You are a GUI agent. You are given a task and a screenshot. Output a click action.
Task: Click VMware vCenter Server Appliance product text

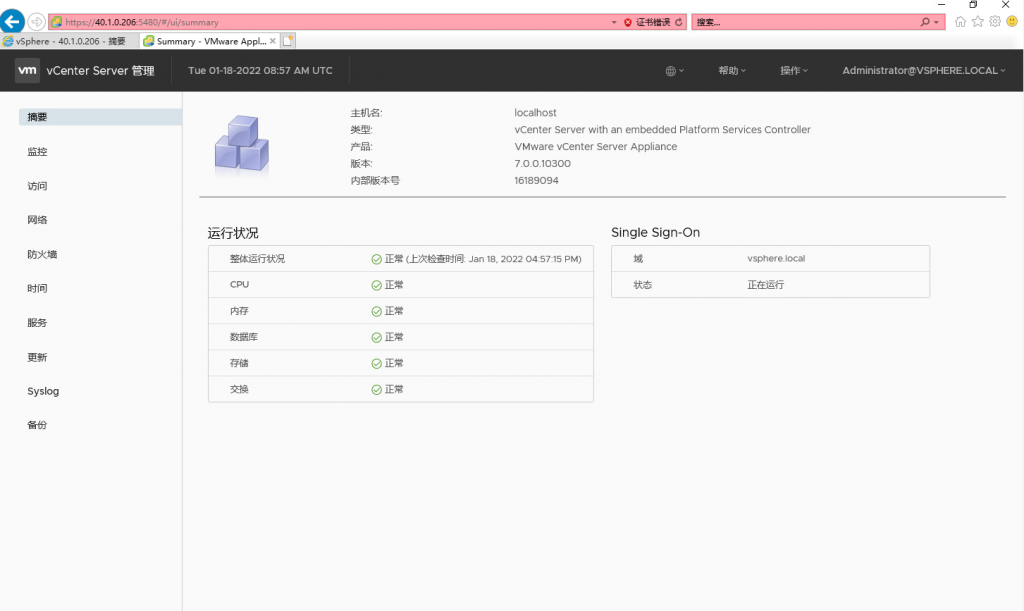(596, 146)
